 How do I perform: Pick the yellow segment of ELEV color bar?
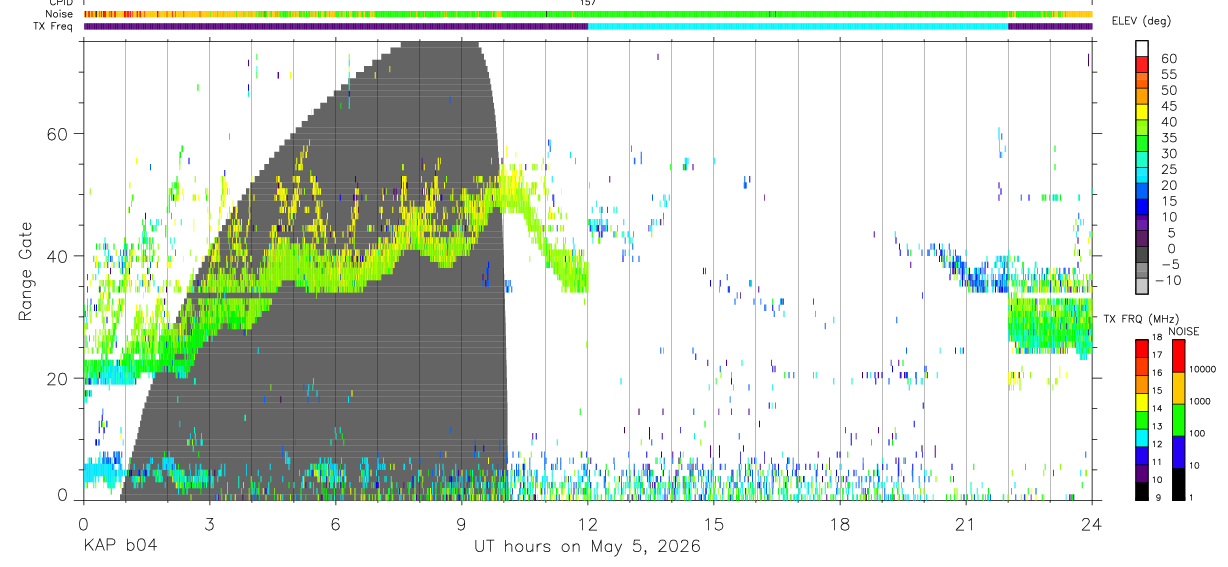(x=1142, y=112)
